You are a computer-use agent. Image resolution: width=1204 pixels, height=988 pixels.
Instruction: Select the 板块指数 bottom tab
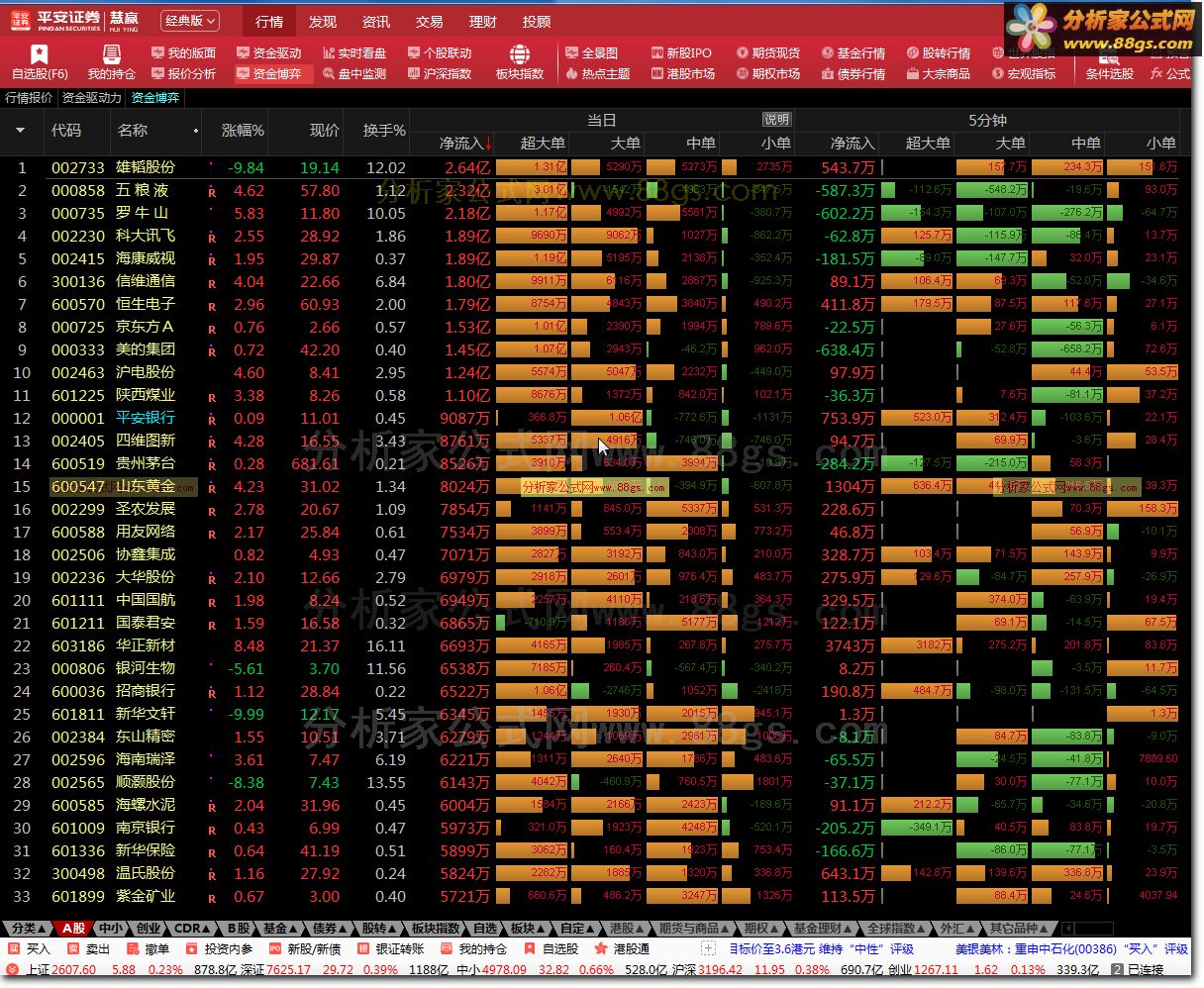click(437, 929)
